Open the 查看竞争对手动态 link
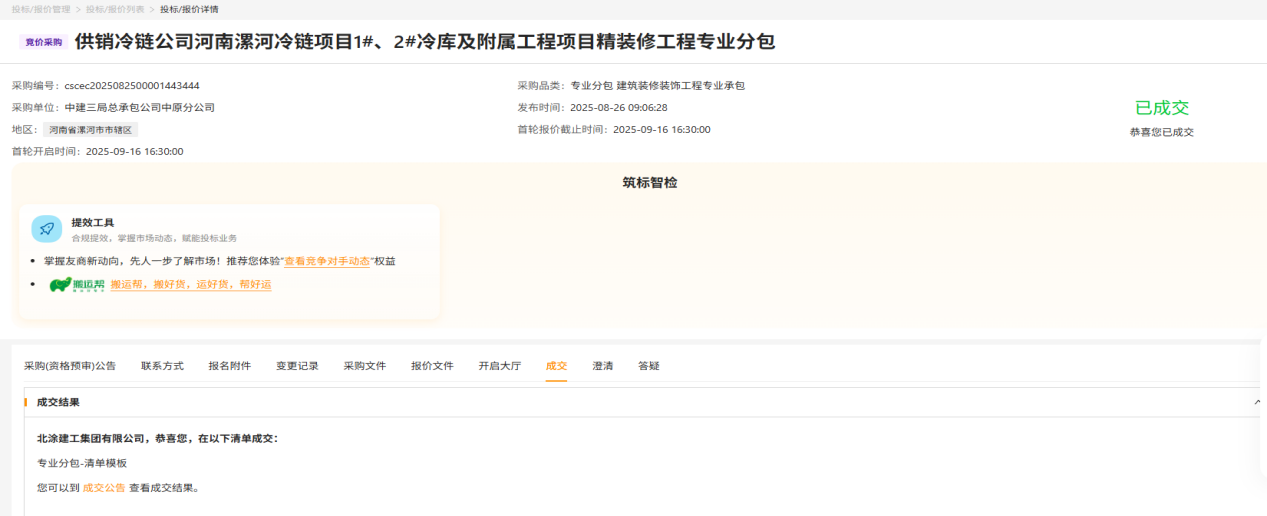Screen dimensions: 1267x516 (327, 261)
